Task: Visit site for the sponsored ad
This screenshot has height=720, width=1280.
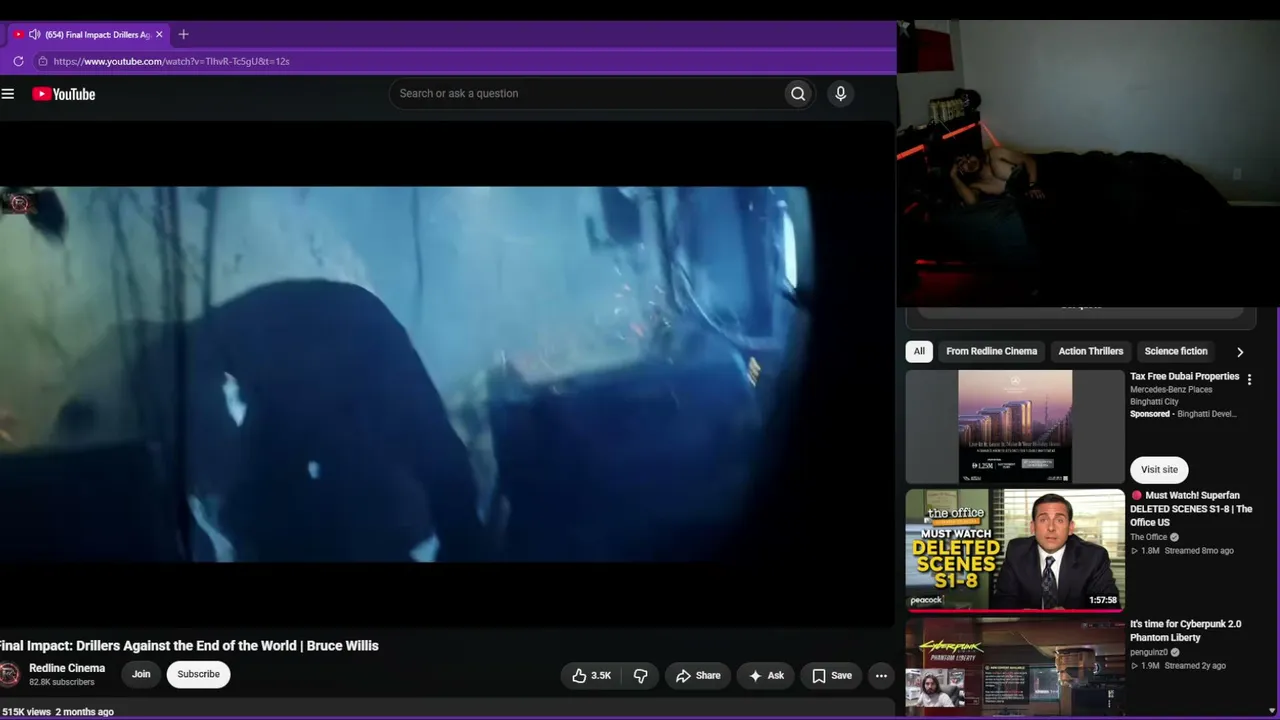Action: 1159,470
